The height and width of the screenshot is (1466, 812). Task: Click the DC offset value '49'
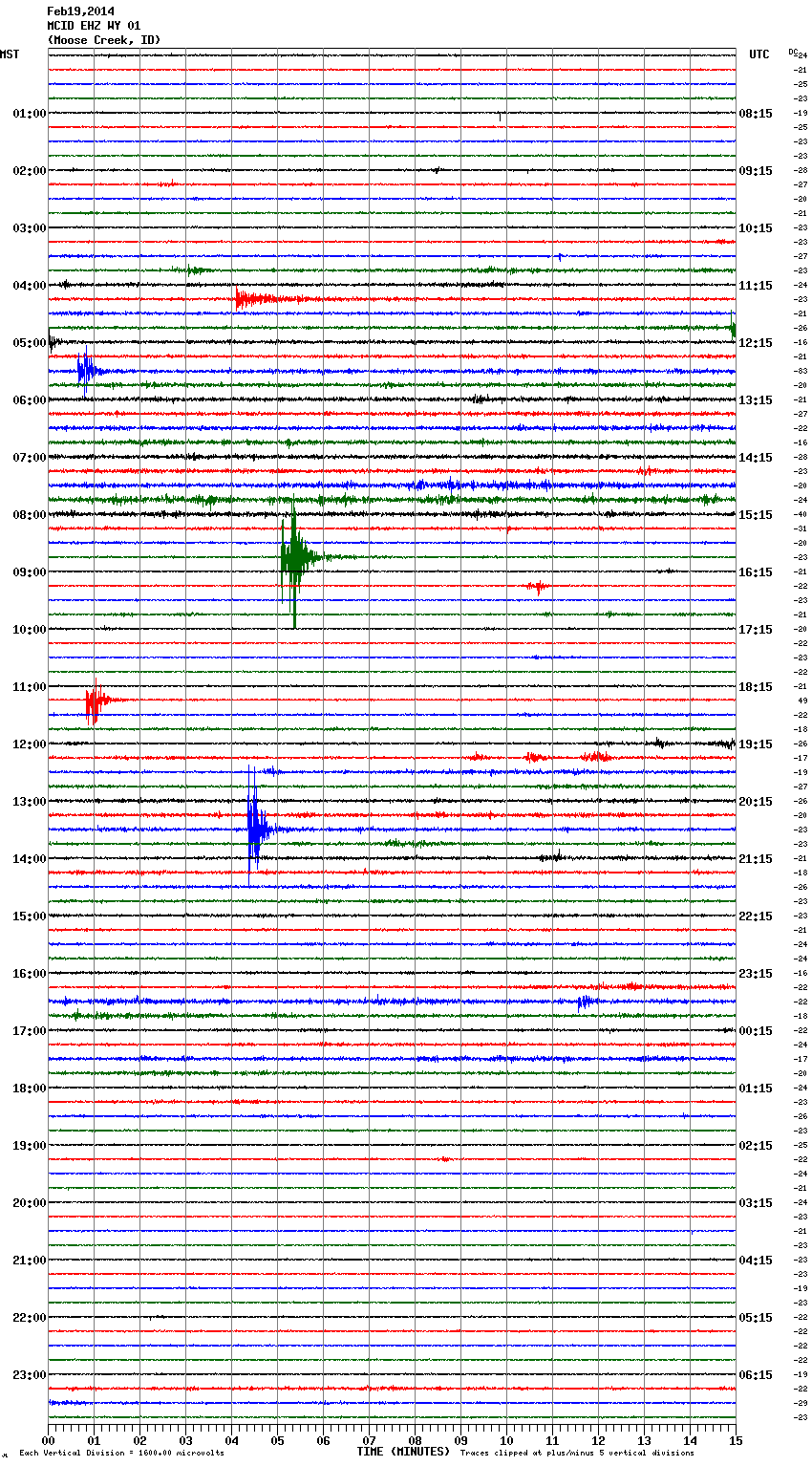(802, 701)
